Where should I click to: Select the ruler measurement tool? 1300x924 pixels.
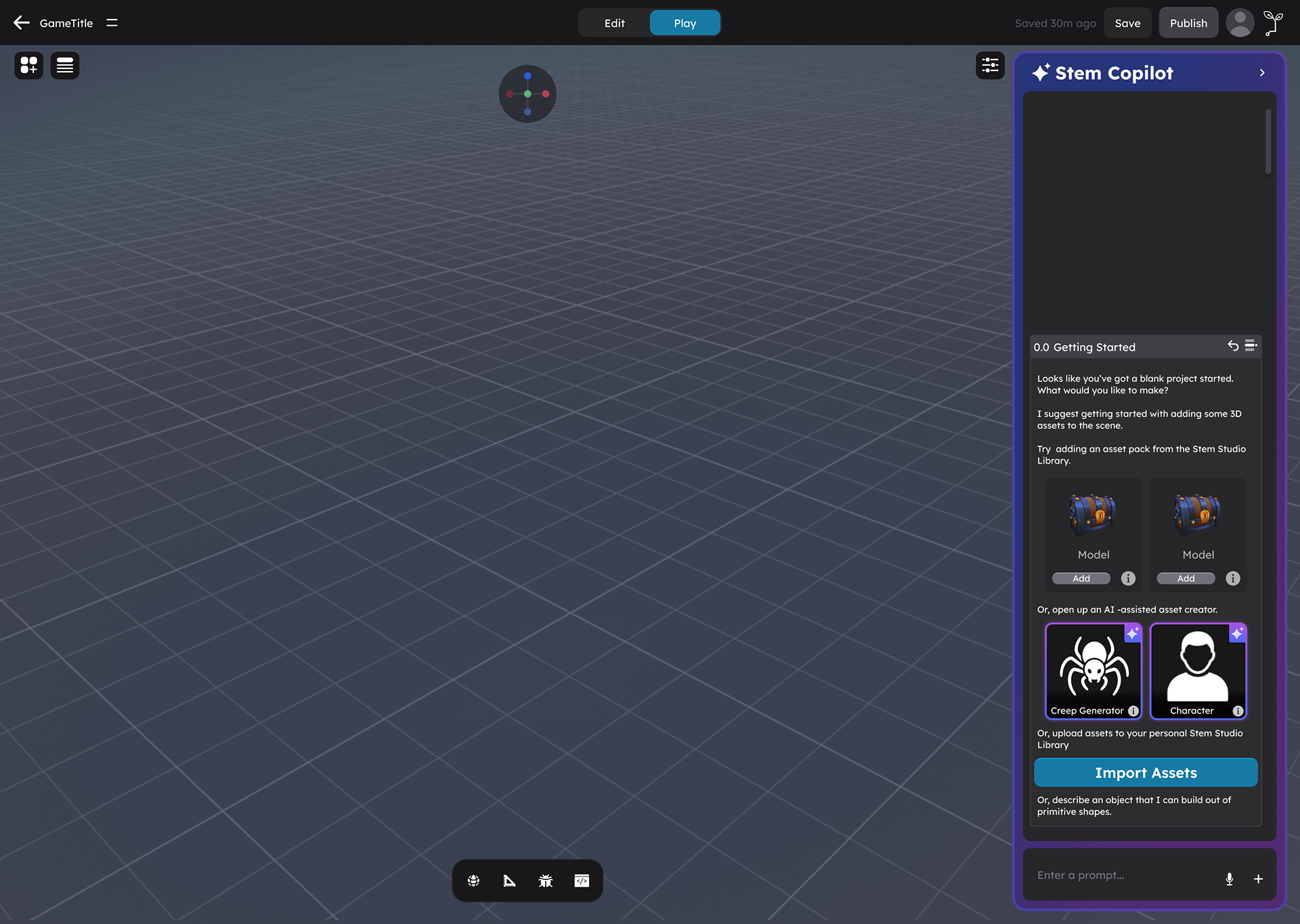pos(509,881)
